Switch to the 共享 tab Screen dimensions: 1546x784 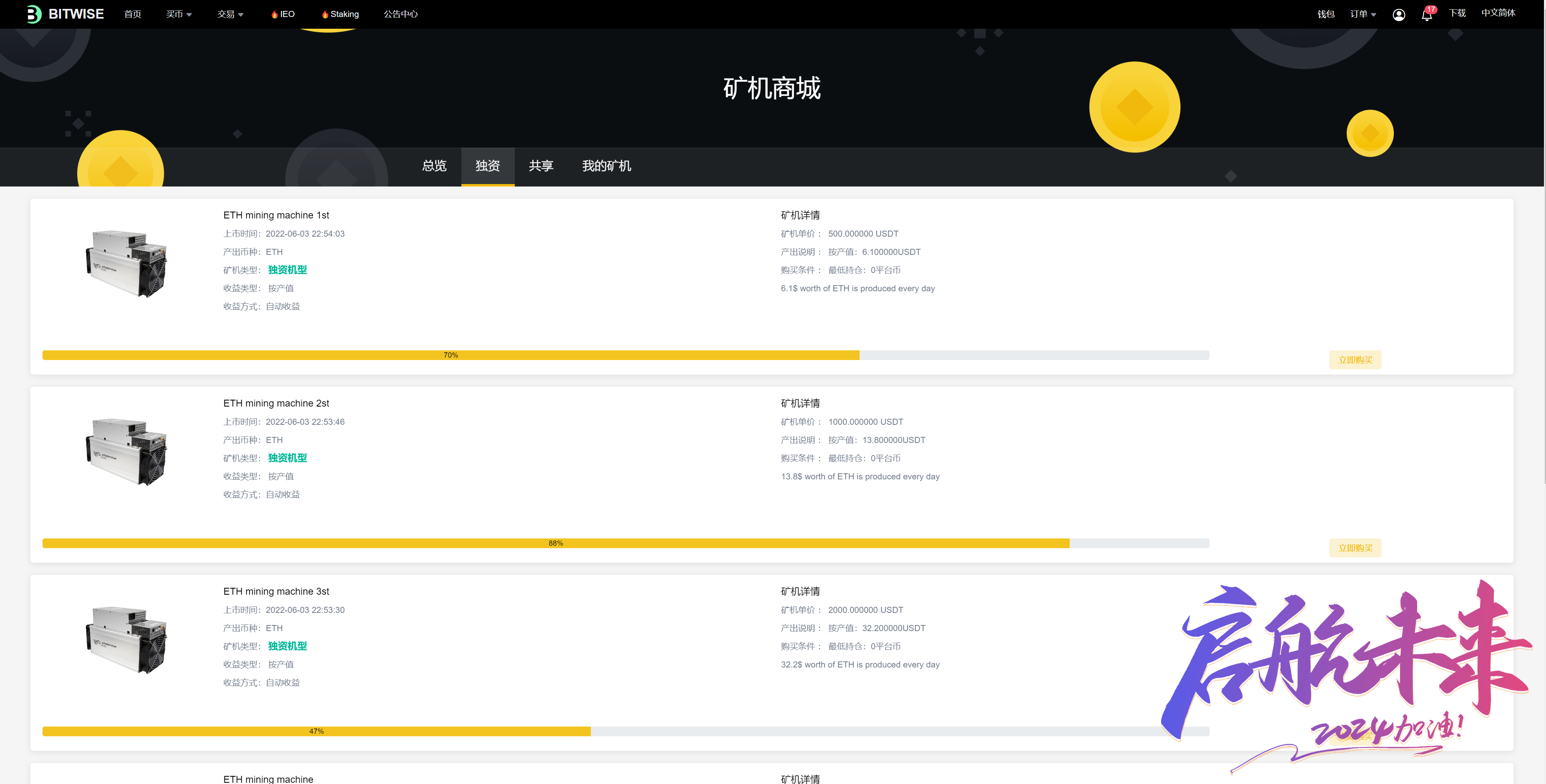tap(541, 166)
